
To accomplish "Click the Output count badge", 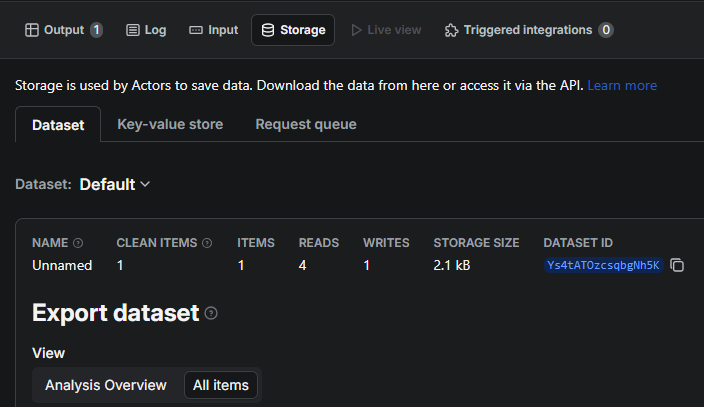I will tap(97, 30).
